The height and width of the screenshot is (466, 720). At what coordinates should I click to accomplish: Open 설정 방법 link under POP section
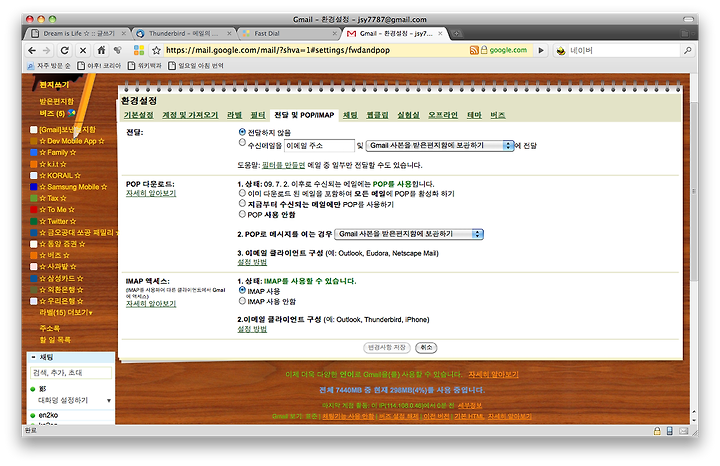coord(252,262)
